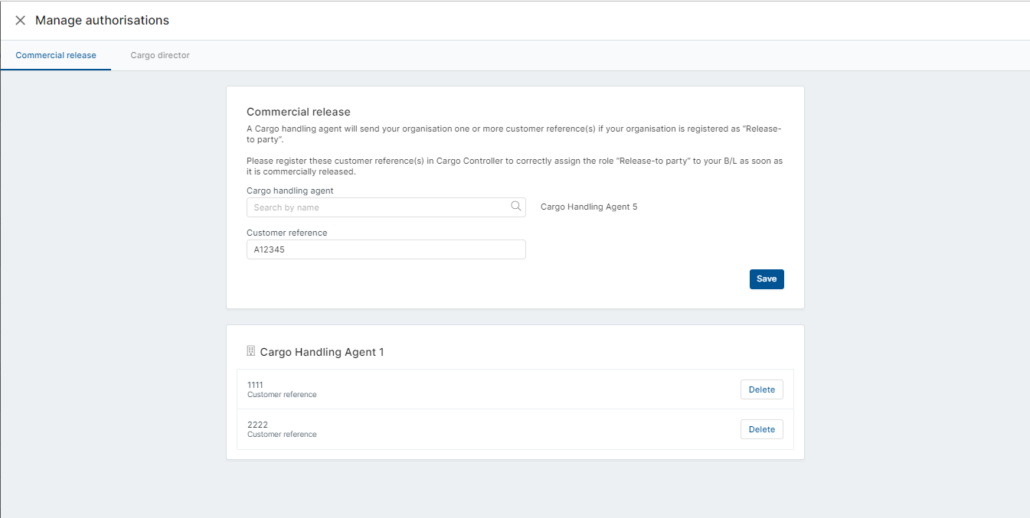Switch to the Cargo director tab
The image size is (1030, 518).
point(160,56)
